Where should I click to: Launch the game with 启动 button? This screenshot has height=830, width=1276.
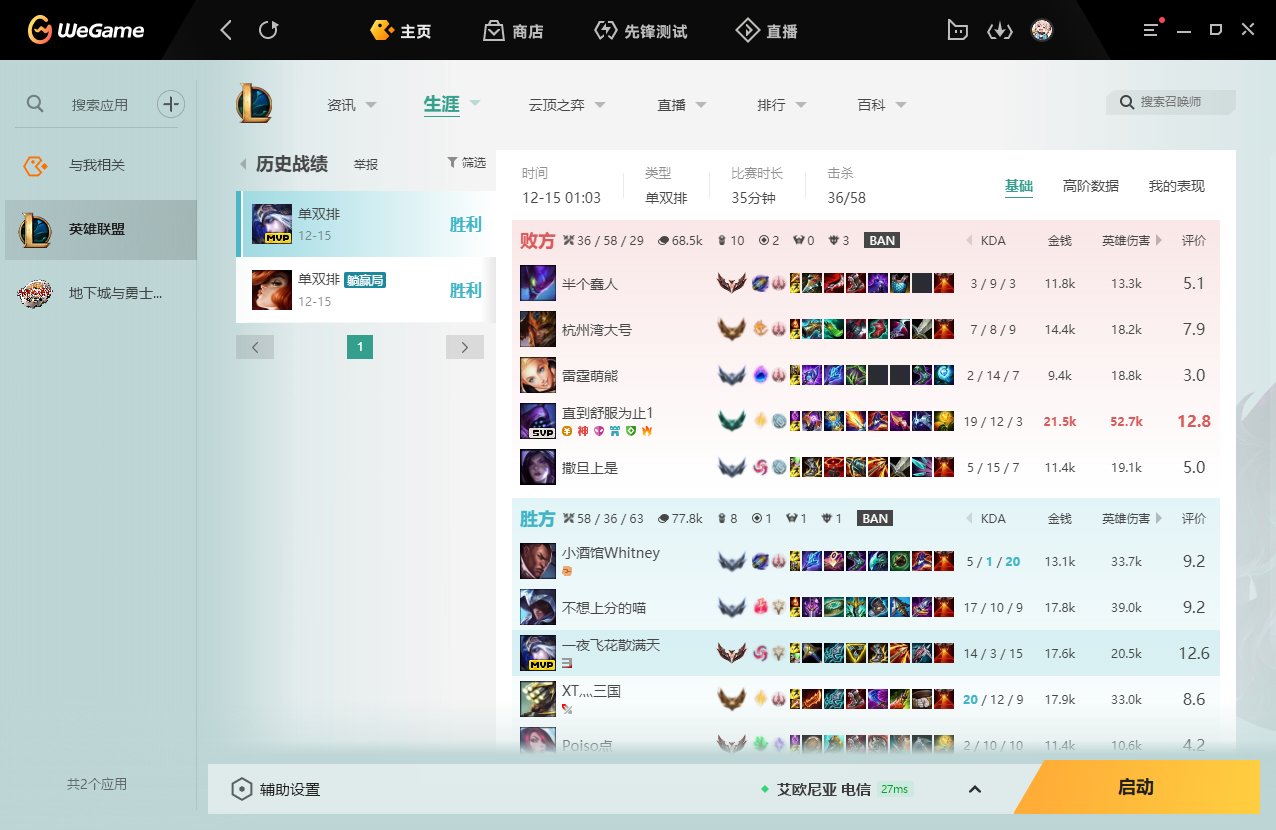1136,787
